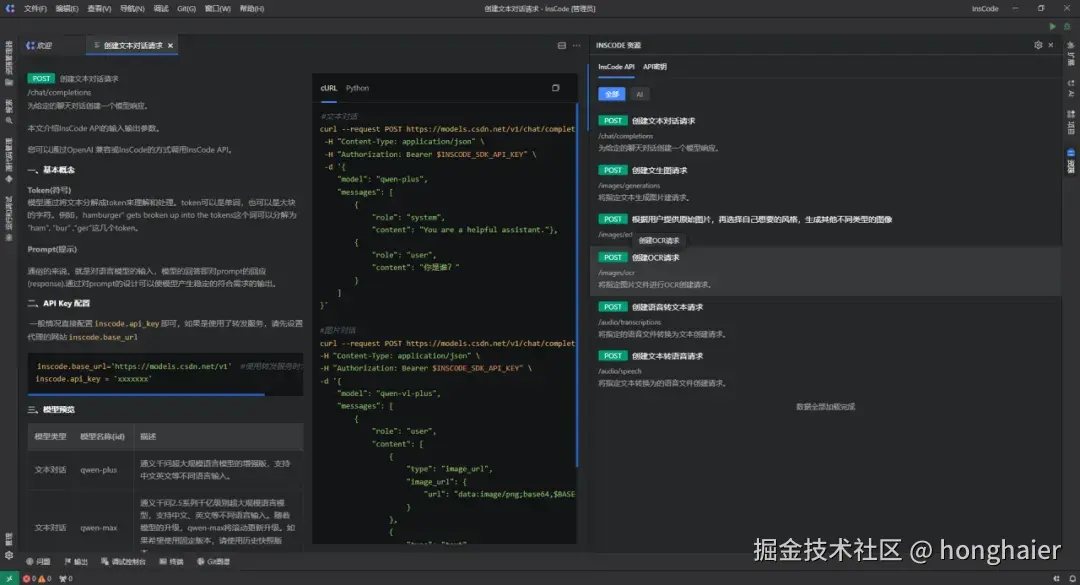Close the 创建文本对话请求 editor tab
The height and width of the screenshot is (585, 1080).
(x=170, y=45)
